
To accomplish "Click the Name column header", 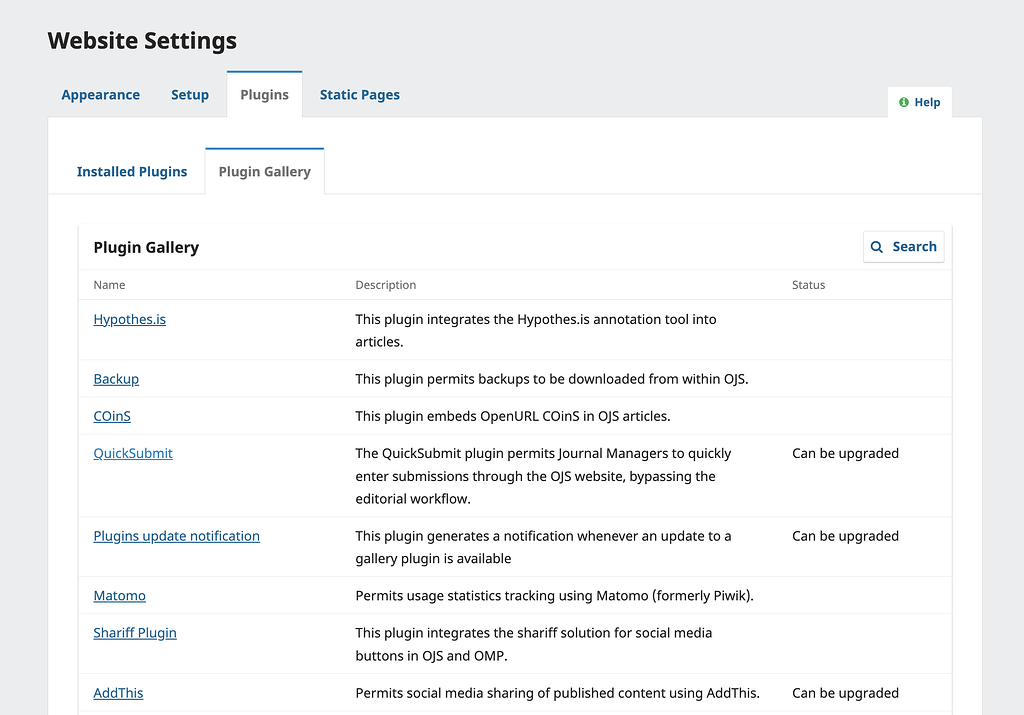I will pyautogui.click(x=110, y=285).
